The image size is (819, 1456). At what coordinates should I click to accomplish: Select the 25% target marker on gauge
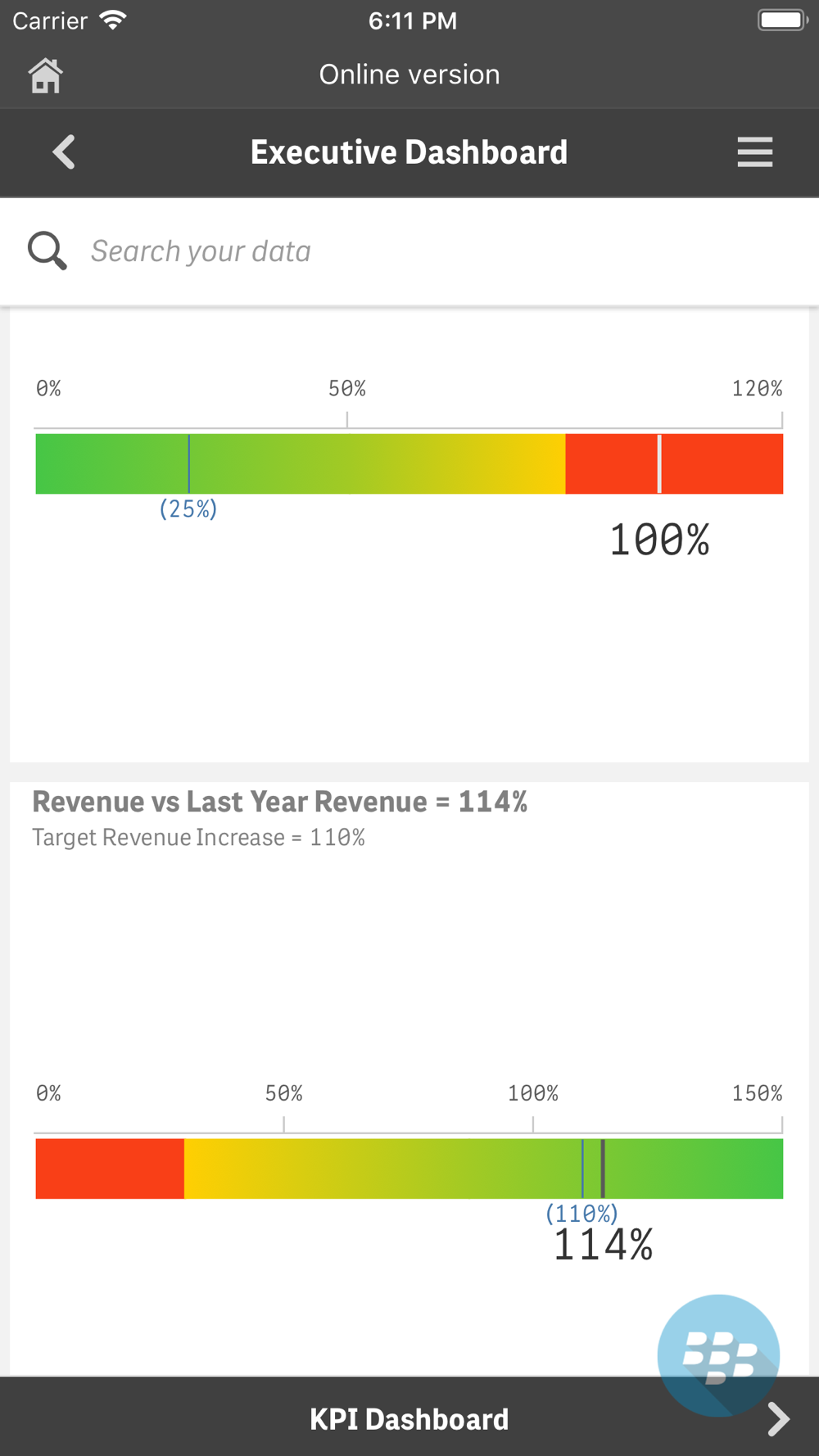click(188, 463)
